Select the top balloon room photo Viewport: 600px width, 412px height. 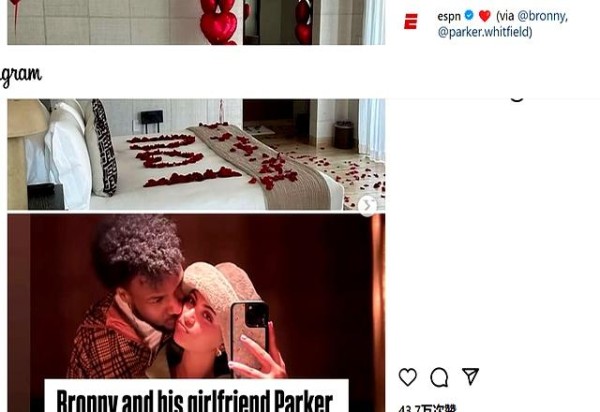pyautogui.click(x=196, y=22)
